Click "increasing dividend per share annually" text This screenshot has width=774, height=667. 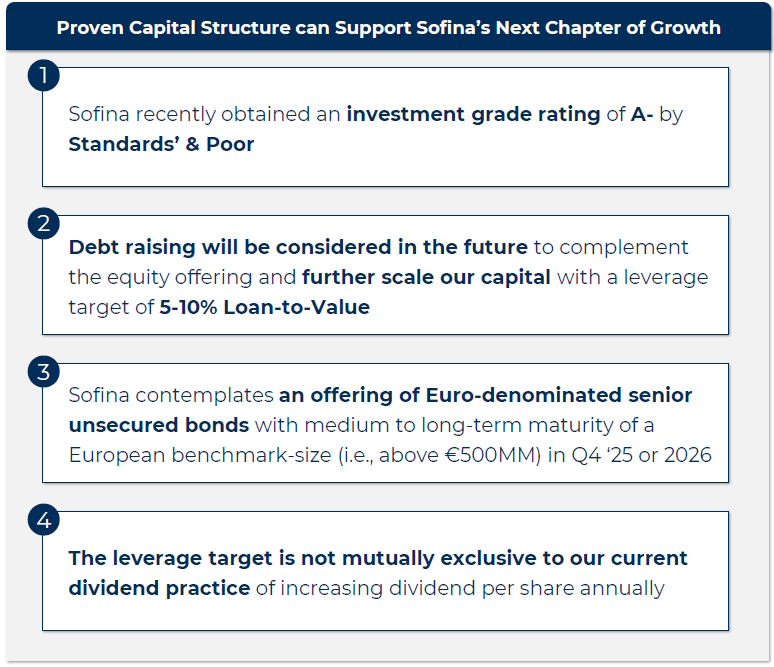tap(472, 588)
